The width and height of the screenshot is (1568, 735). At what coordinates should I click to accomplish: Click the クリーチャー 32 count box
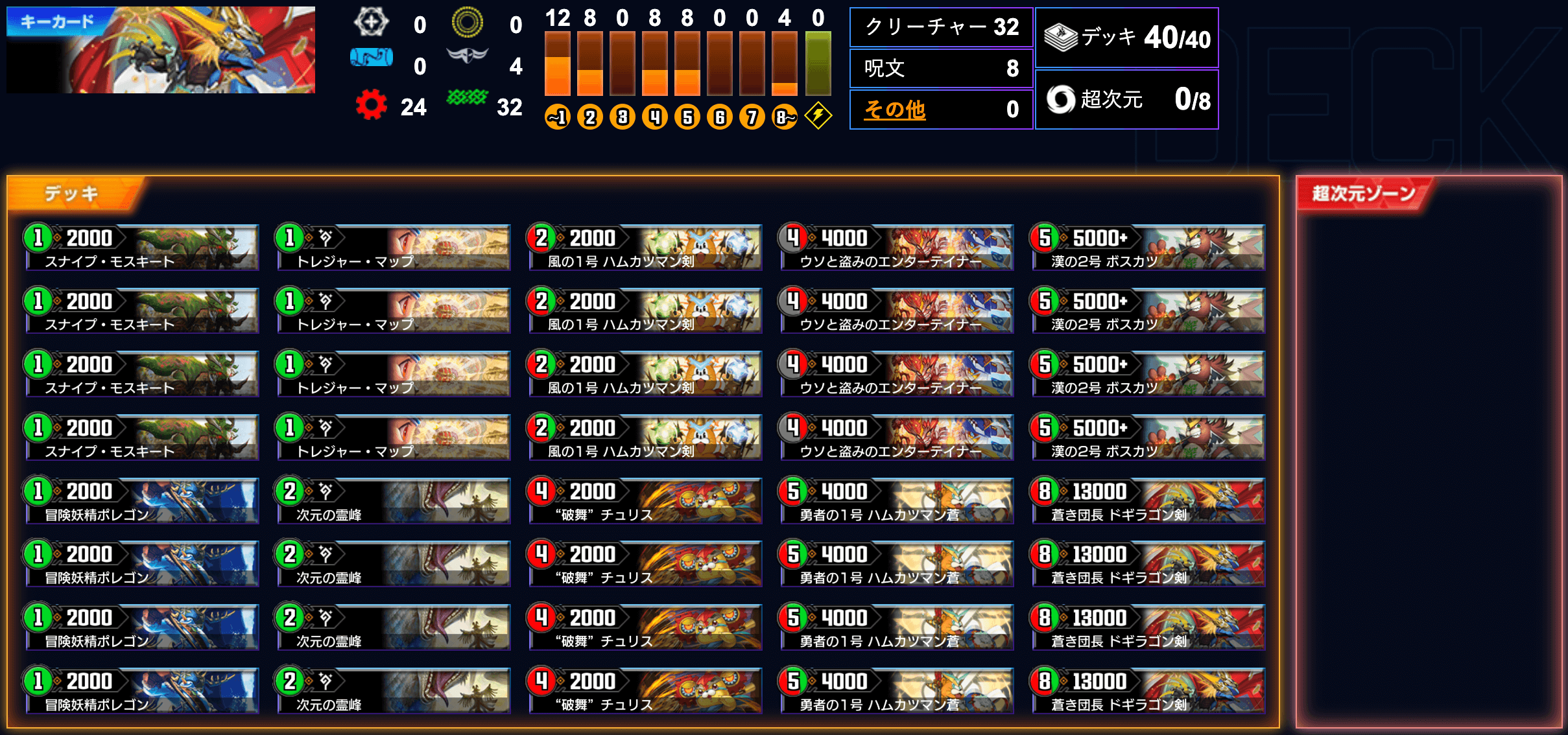pos(941,27)
